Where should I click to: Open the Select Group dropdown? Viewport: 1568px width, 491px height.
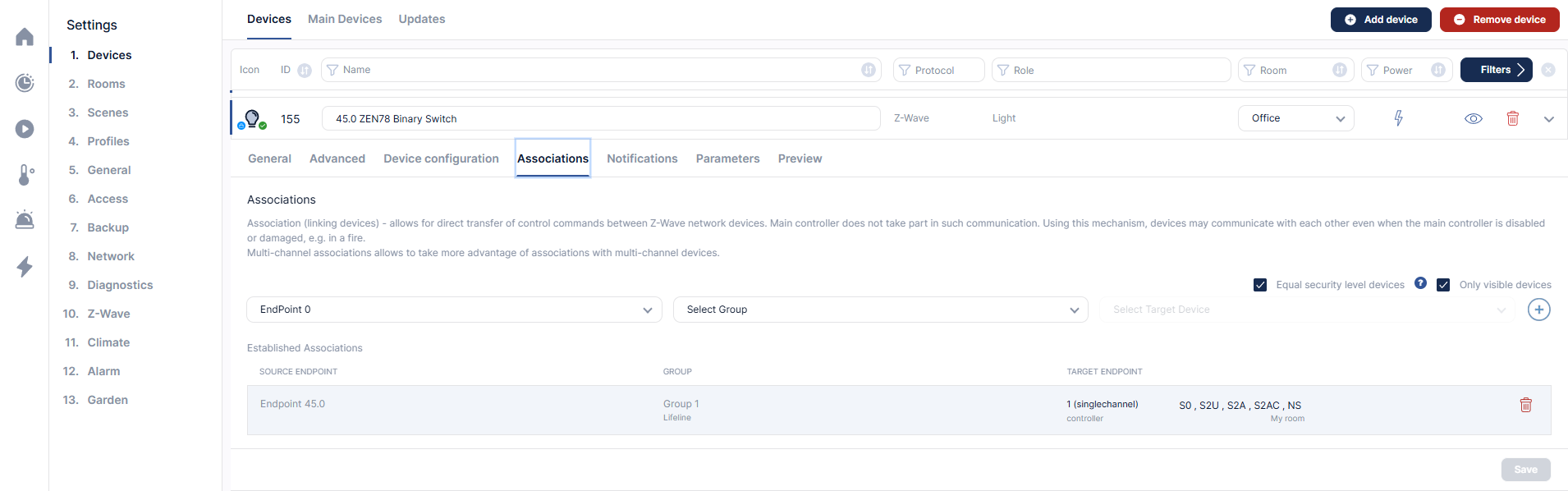(880, 310)
